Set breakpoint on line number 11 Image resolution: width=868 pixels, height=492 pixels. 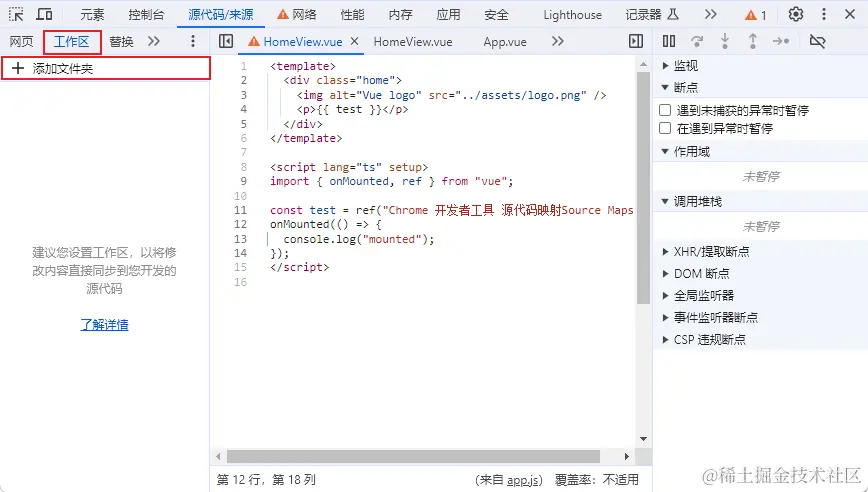240,210
